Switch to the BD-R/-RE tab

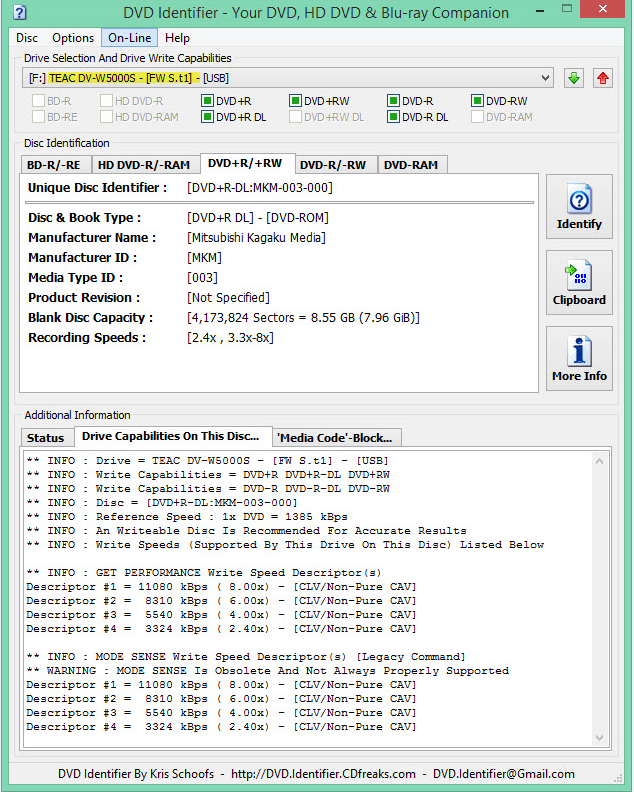54,165
